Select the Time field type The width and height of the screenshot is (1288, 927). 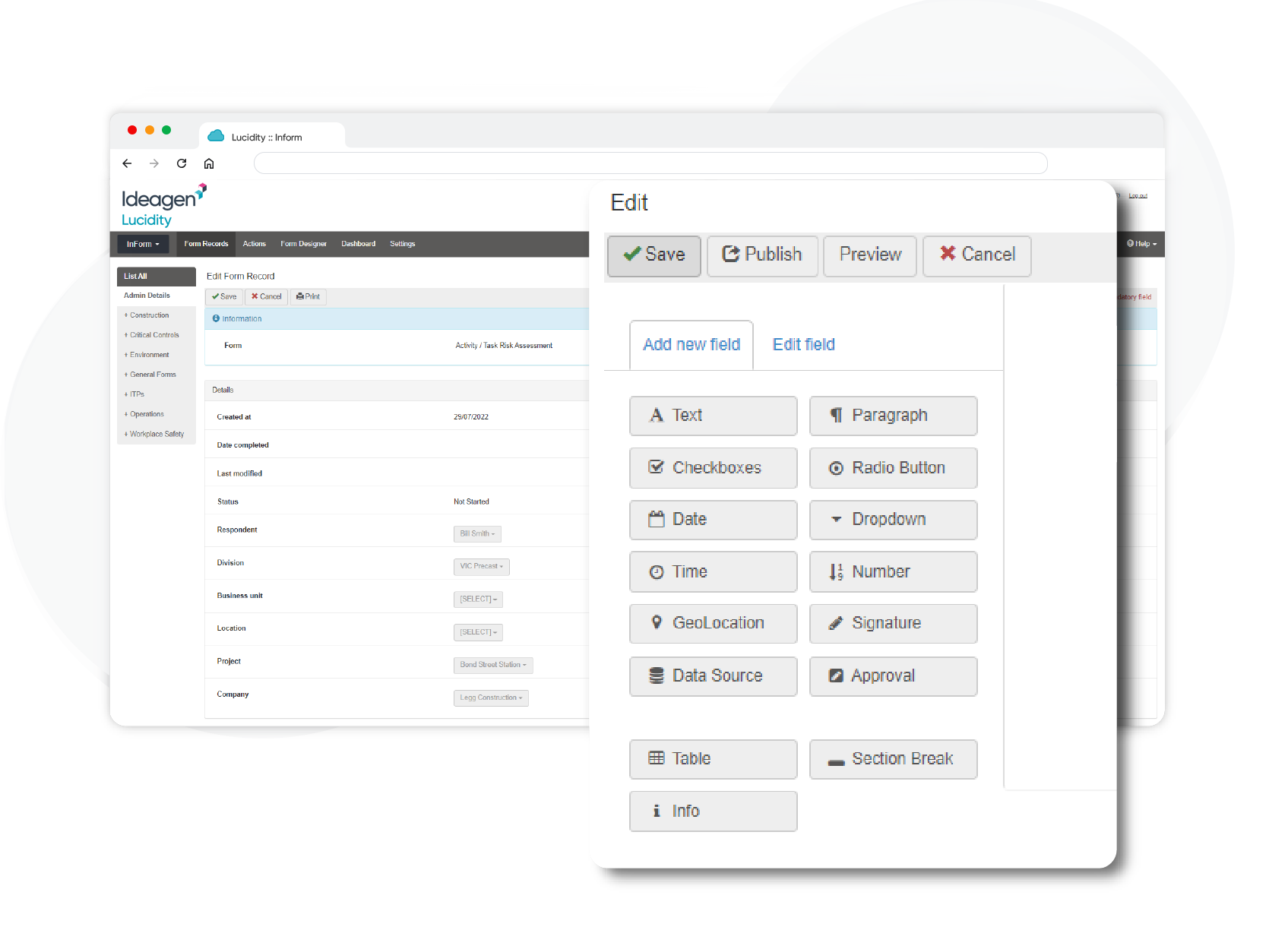click(712, 571)
